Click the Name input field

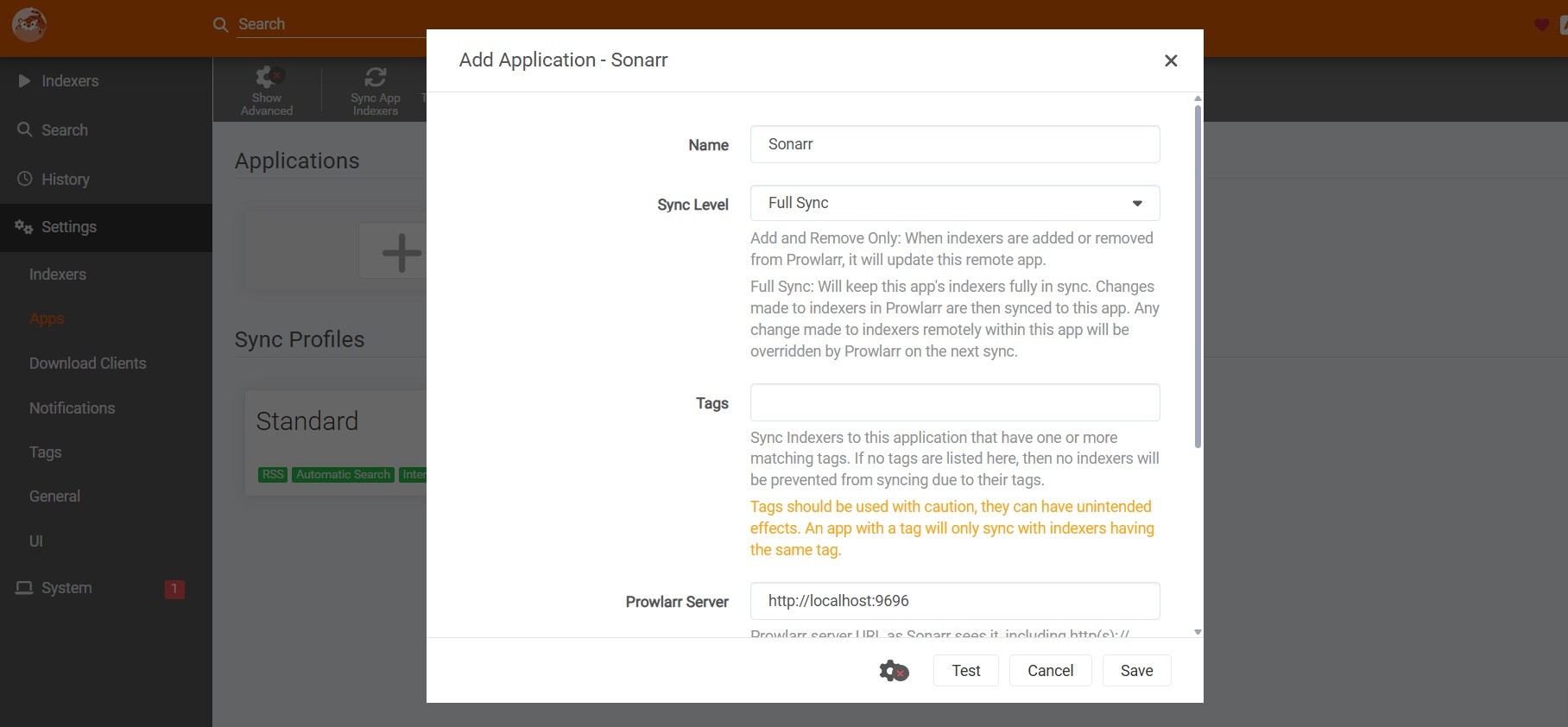click(x=955, y=144)
